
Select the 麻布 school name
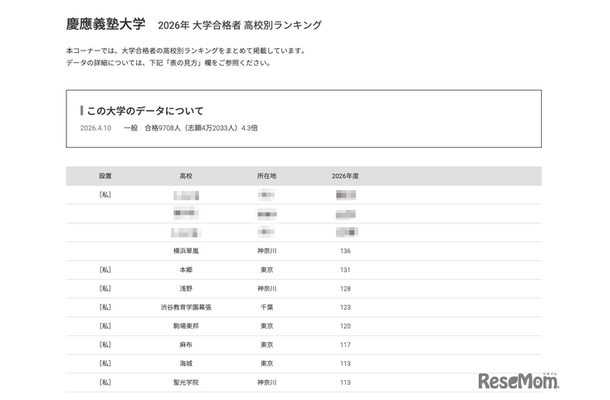click(x=186, y=344)
